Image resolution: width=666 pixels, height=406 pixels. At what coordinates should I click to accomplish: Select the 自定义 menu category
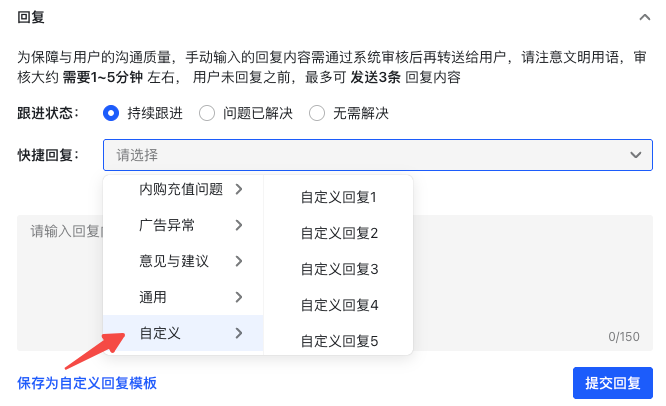pyautogui.click(x=160, y=333)
